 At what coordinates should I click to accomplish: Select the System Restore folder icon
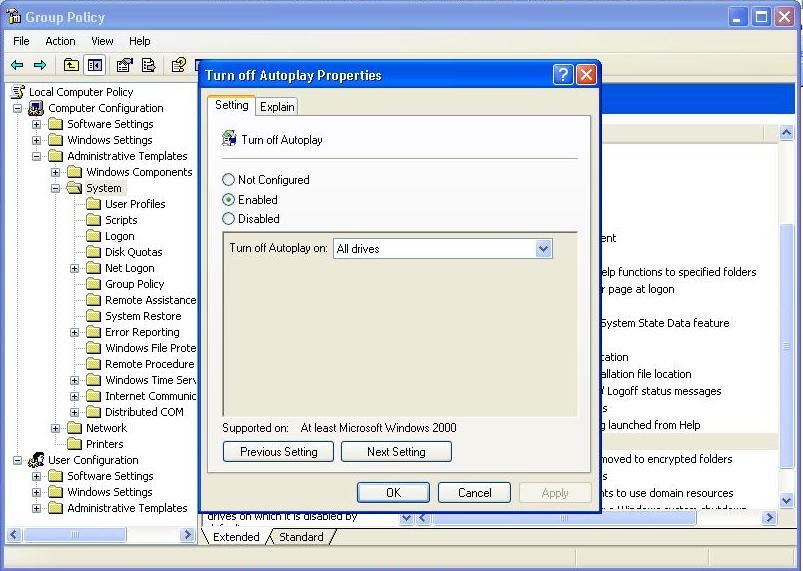coord(93,316)
